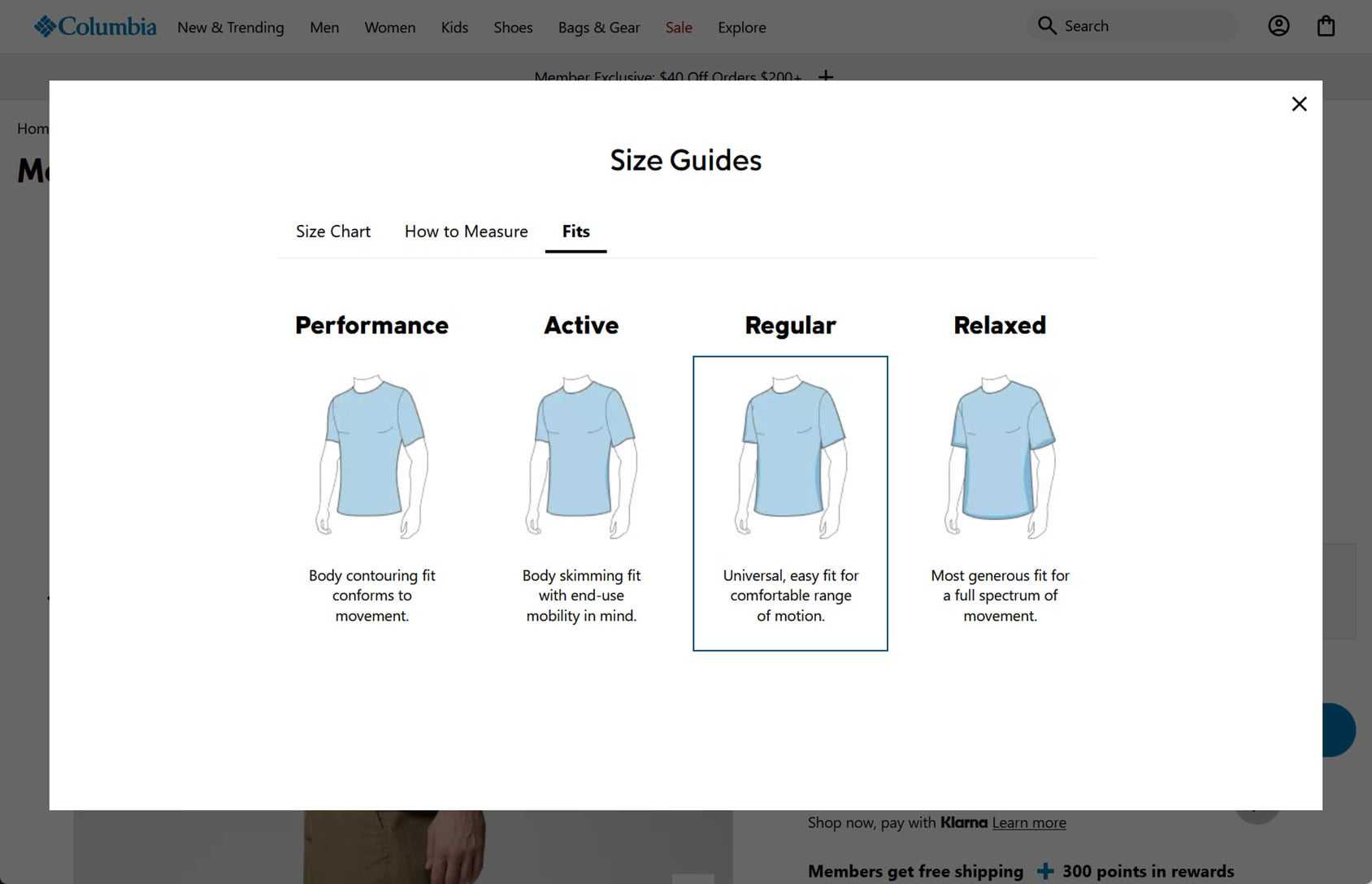Click the Active fit shirt illustration
This screenshot has height=884, width=1372.
[581, 457]
